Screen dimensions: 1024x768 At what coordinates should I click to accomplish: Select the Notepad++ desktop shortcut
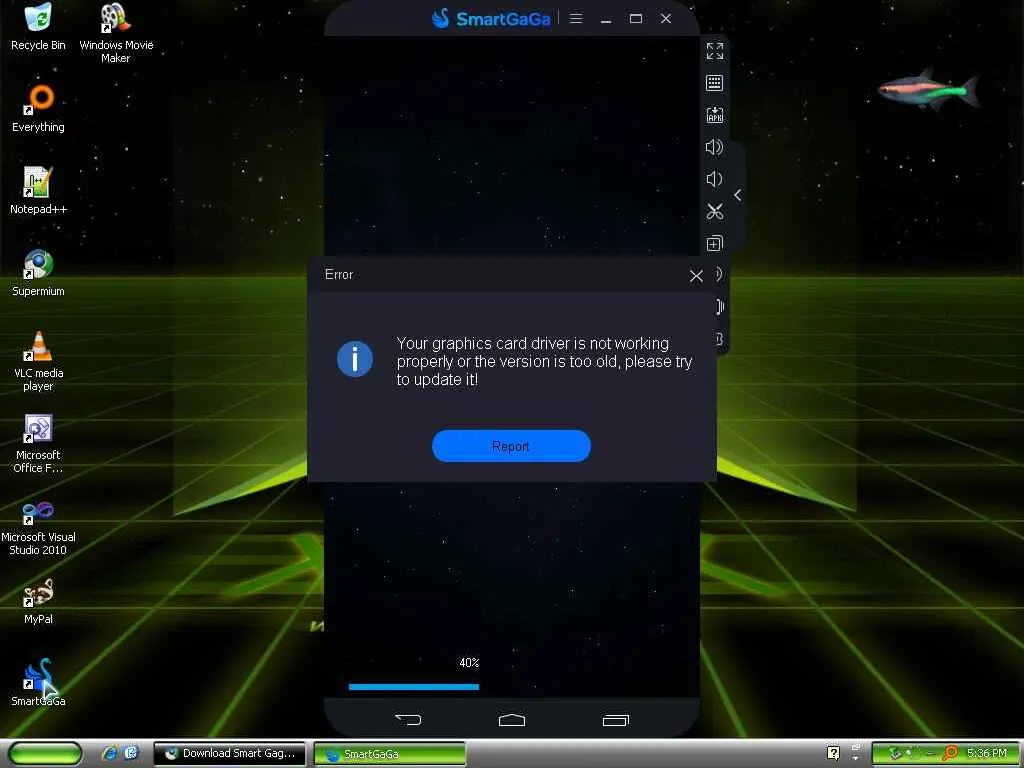(38, 191)
